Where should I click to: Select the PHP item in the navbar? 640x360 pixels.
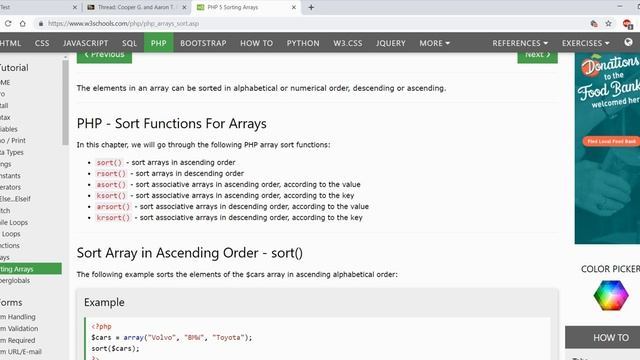coord(158,43)
